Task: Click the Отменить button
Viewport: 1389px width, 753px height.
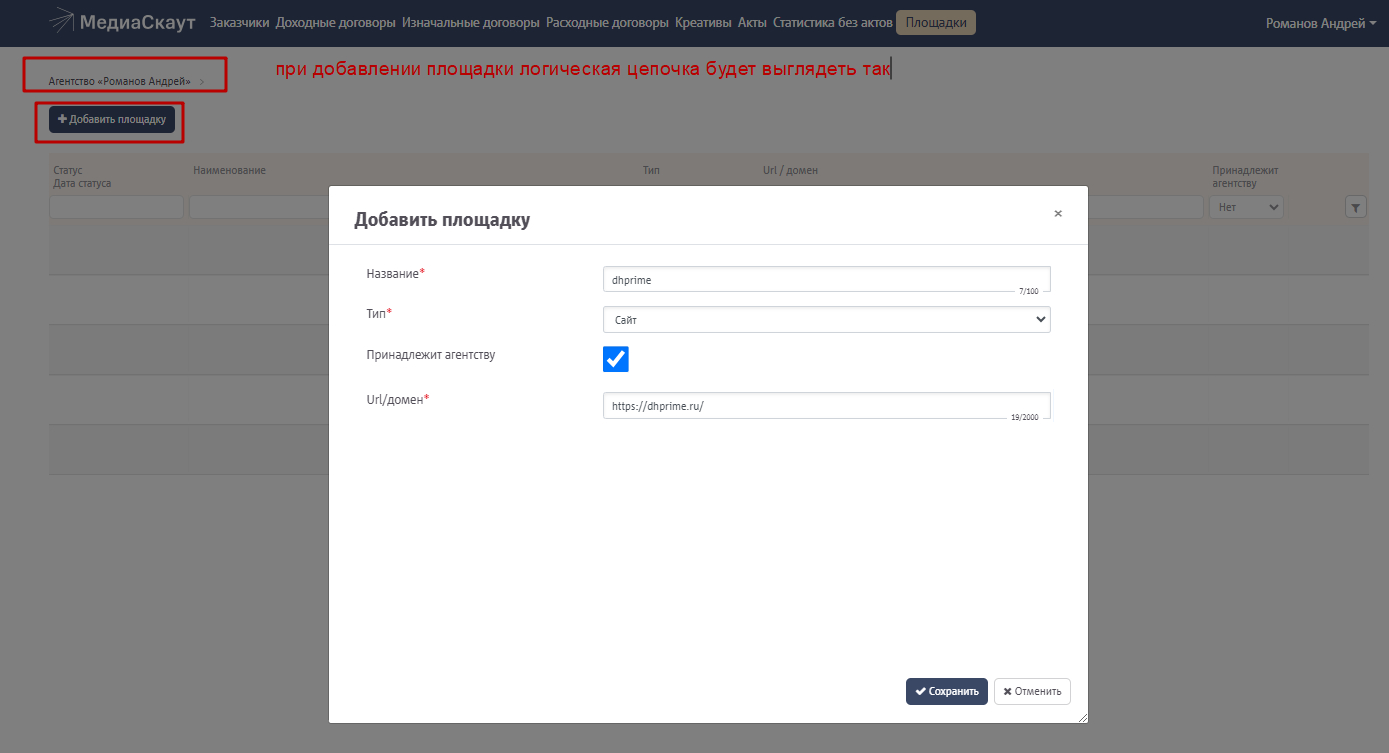Action: pyautogui.click(x=1032, y=691)
